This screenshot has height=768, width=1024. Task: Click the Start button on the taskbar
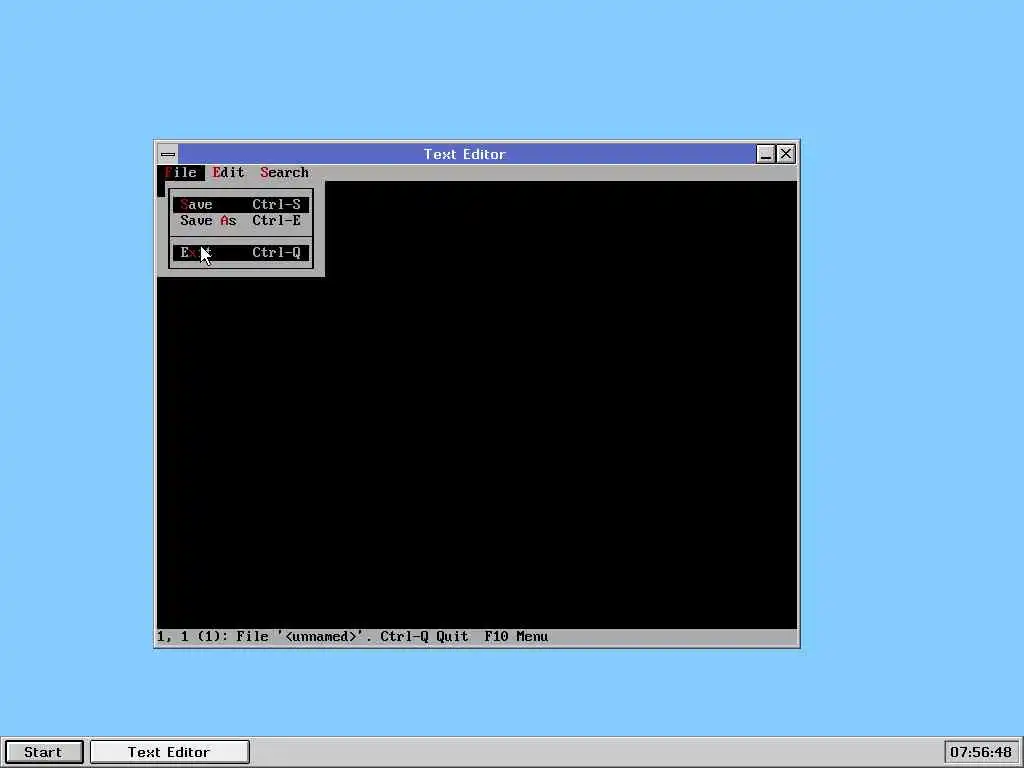click(x=43, y=752)
